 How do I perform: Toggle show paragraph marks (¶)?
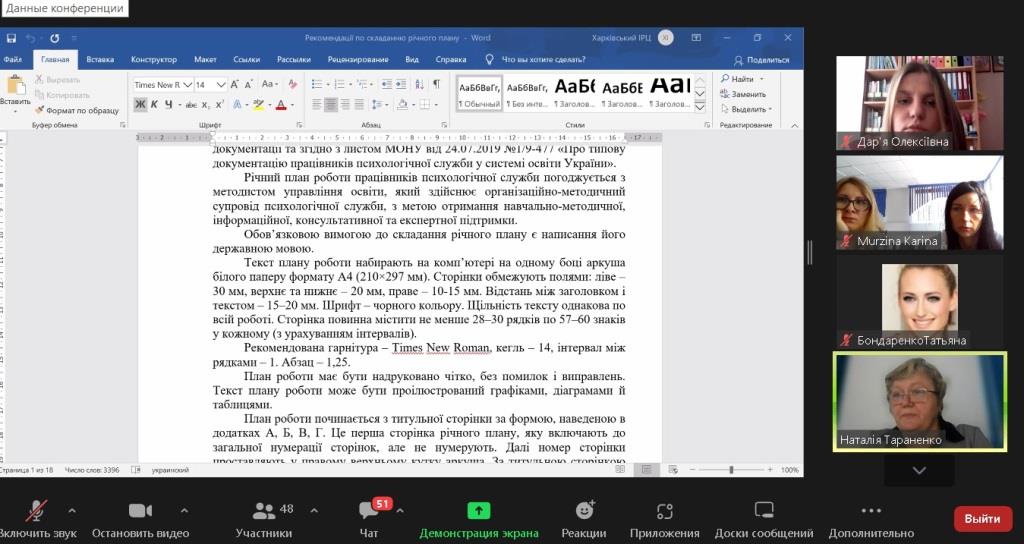[436, 84]
